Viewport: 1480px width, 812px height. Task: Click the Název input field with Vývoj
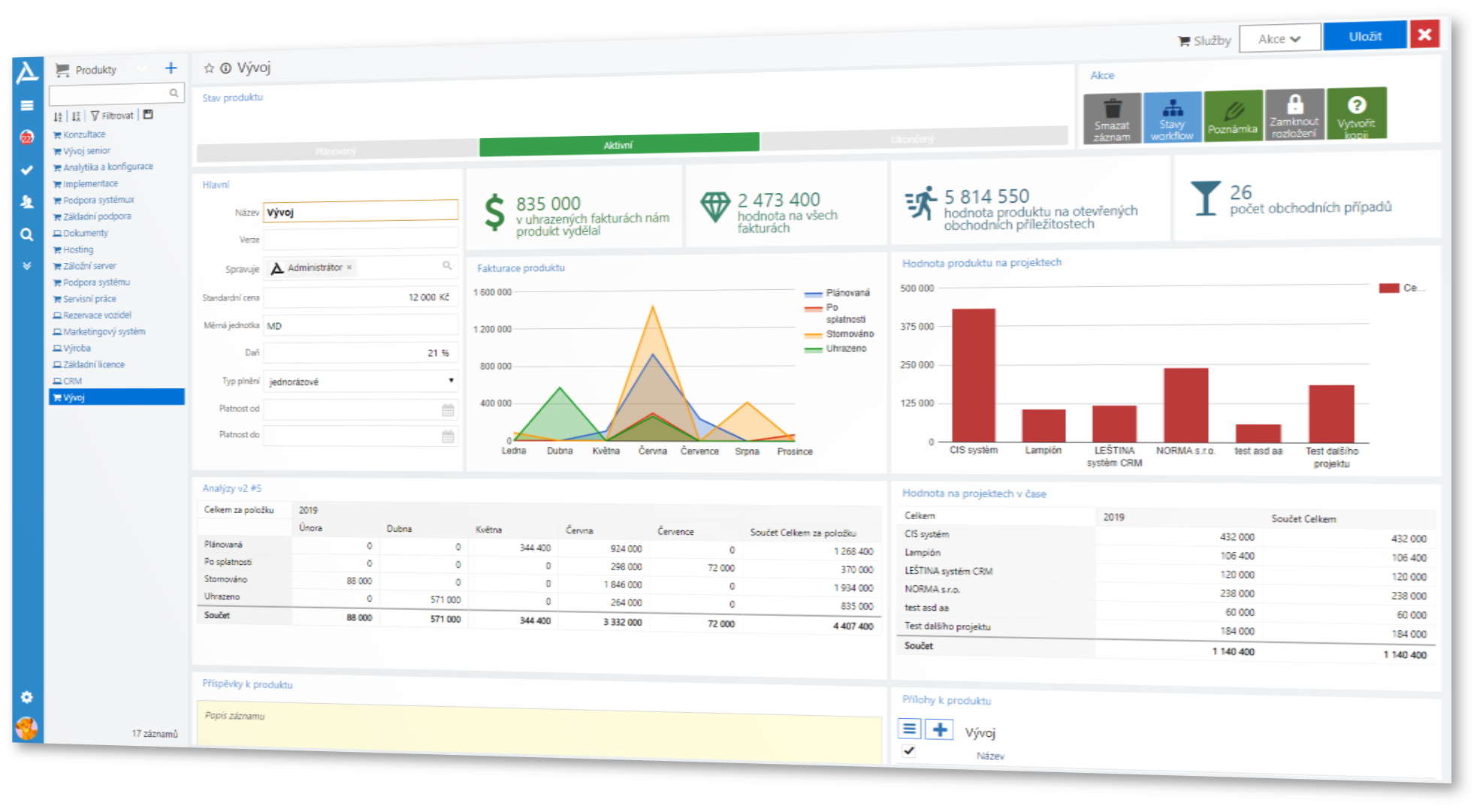point(361,212)
